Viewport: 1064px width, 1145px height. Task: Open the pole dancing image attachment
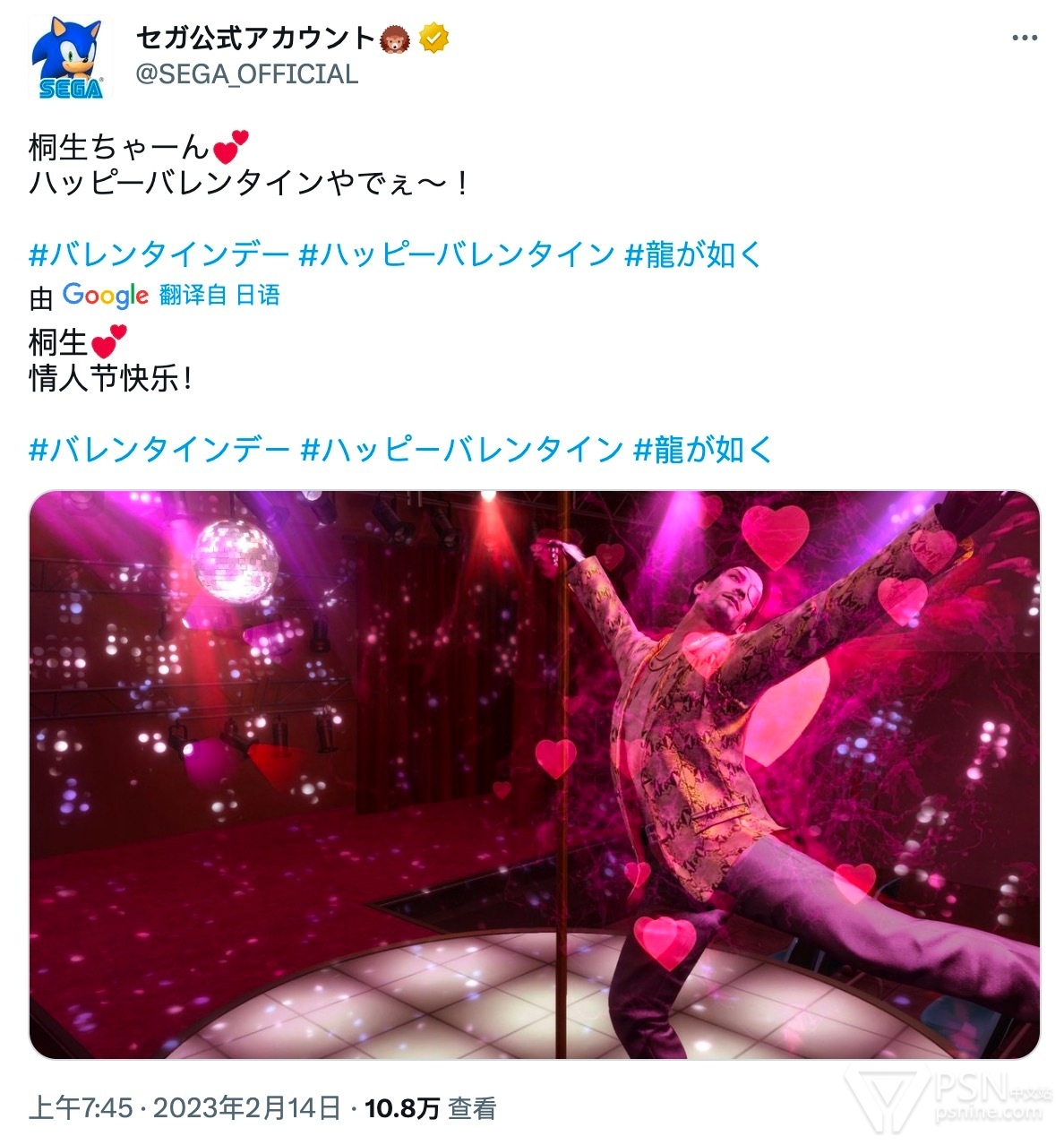535,775
